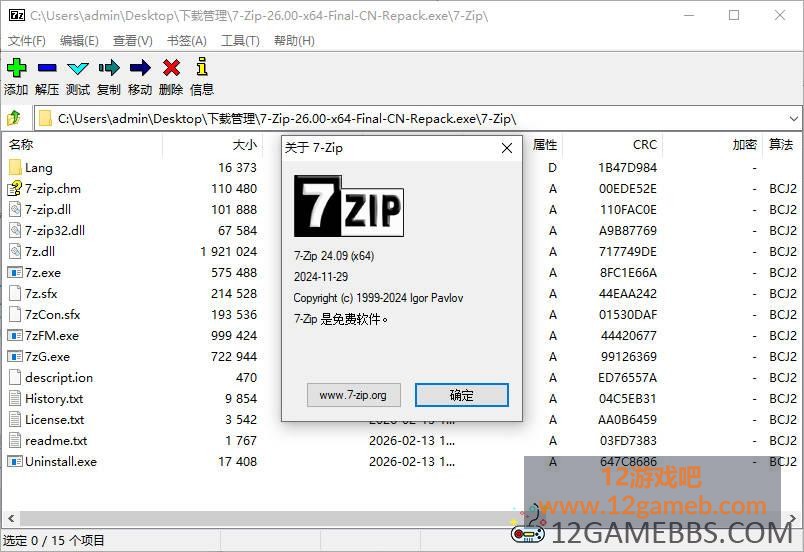The height and width of the screenshot is (552, 804).
Task: Select the 7z.sfx file icon
Action: pos(15,293)
